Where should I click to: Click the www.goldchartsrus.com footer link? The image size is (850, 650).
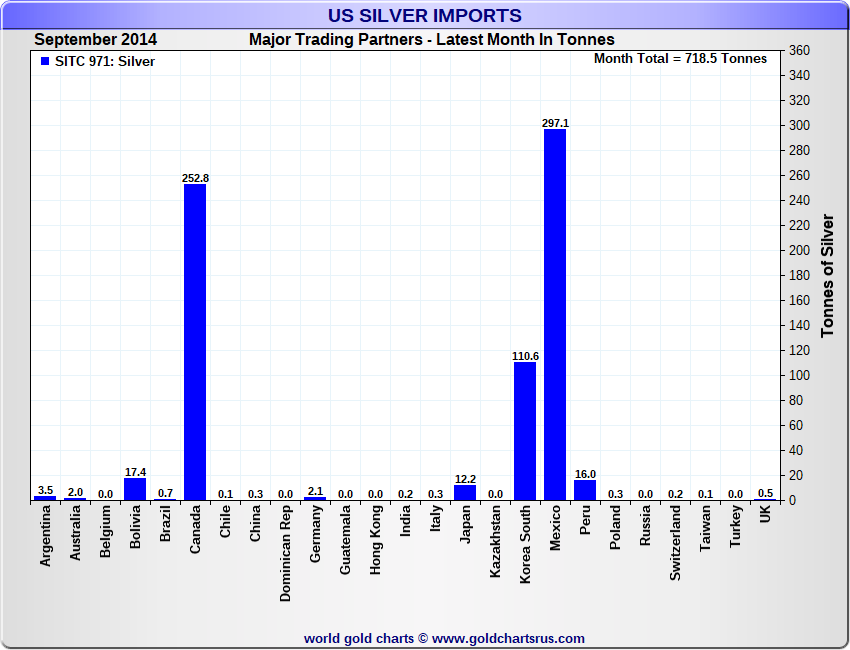point(508,638)
